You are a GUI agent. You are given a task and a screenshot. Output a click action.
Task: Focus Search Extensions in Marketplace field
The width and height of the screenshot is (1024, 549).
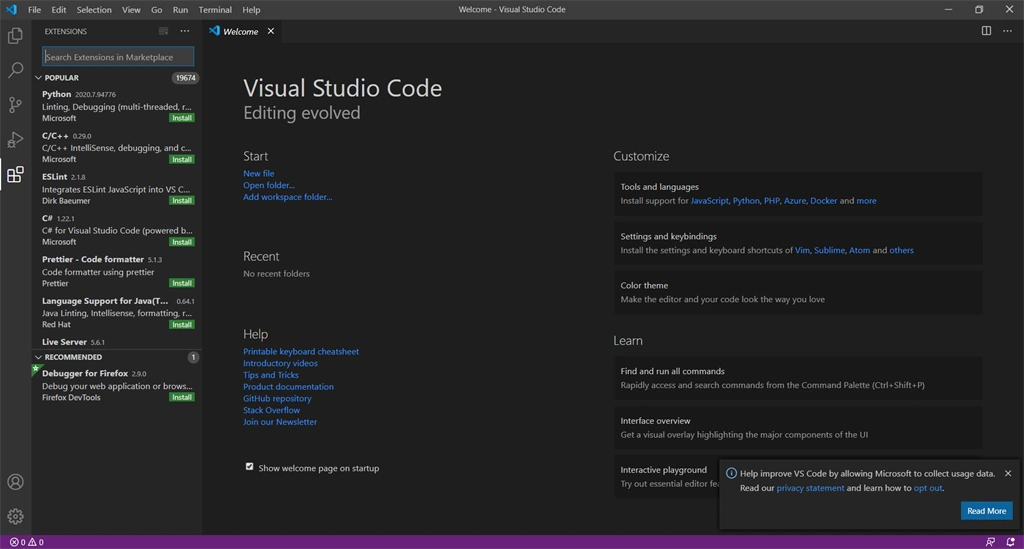[118, 57]
